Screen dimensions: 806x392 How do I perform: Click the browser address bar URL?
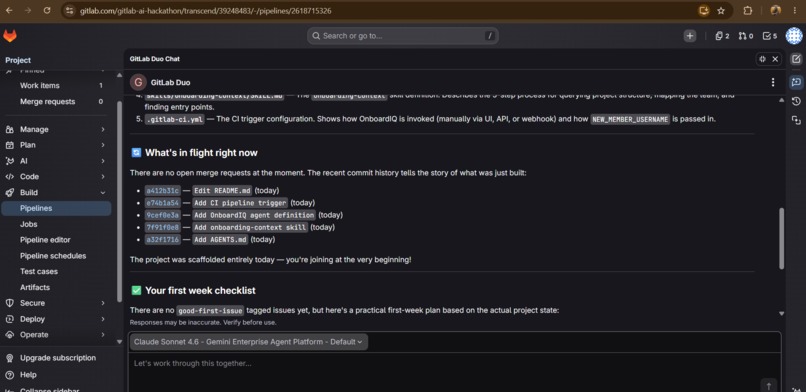point(206,10)
